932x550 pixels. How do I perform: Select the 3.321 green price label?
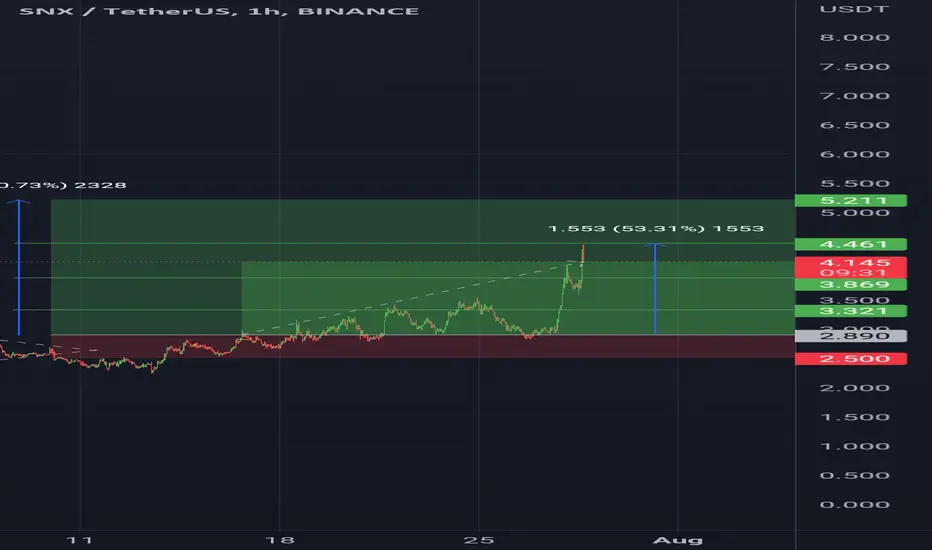point(851,311)
